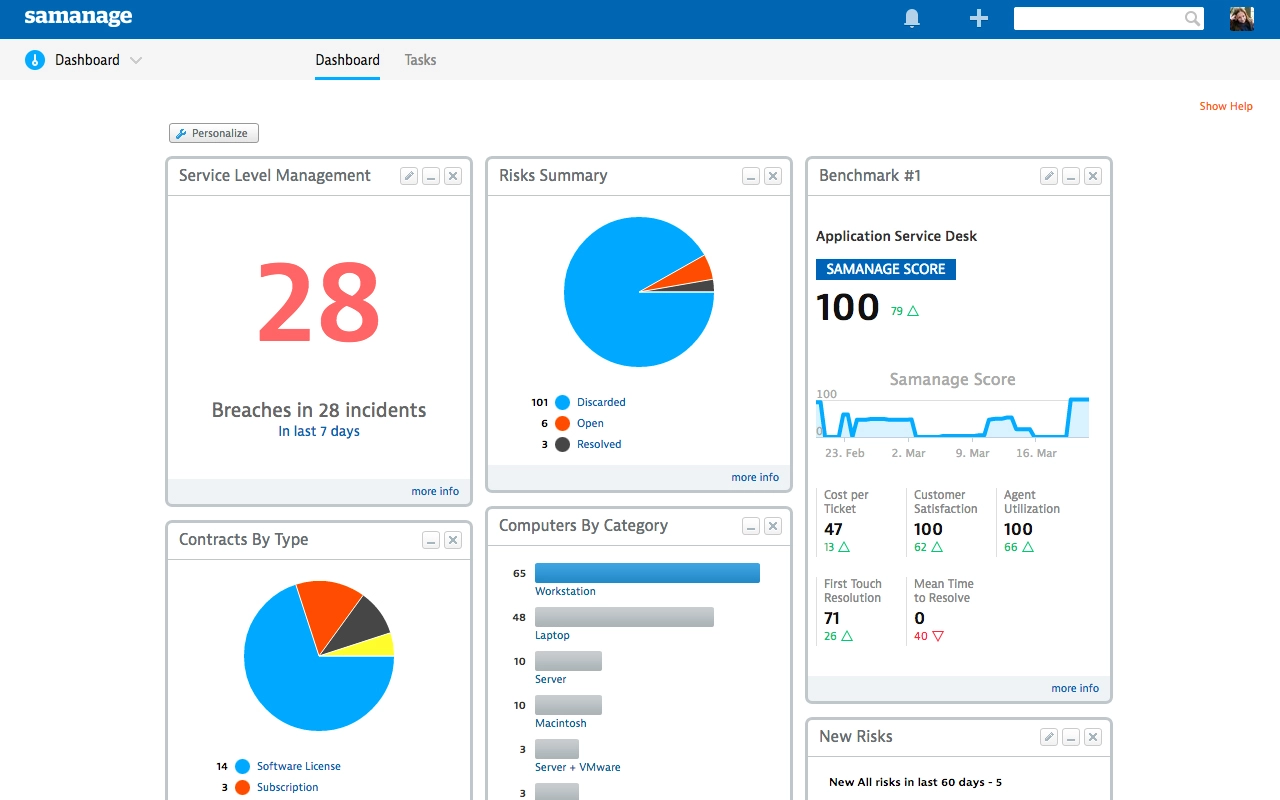Click the blue Workstation bar
1280x800 pixels.
tap(647, 573)
